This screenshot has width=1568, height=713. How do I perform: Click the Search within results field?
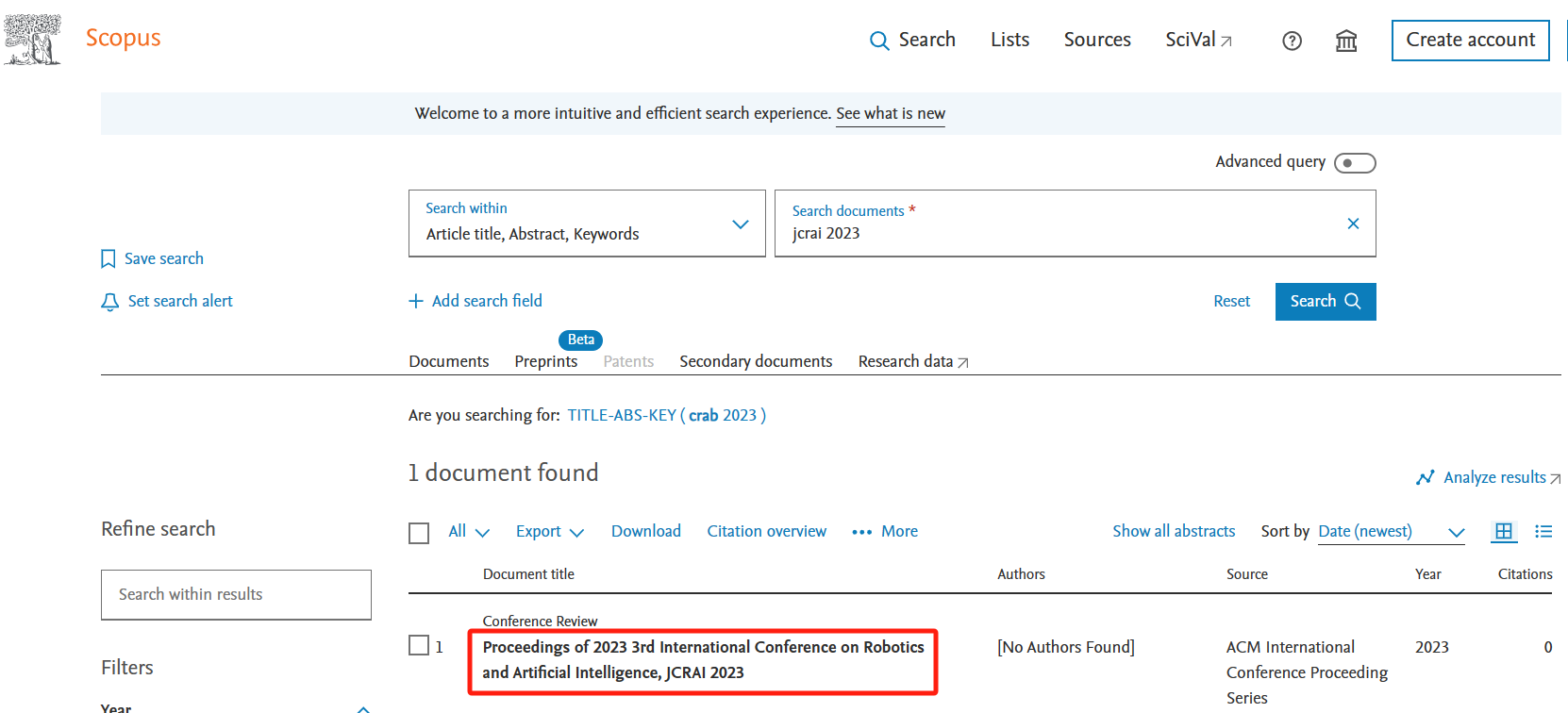point(236,595)
